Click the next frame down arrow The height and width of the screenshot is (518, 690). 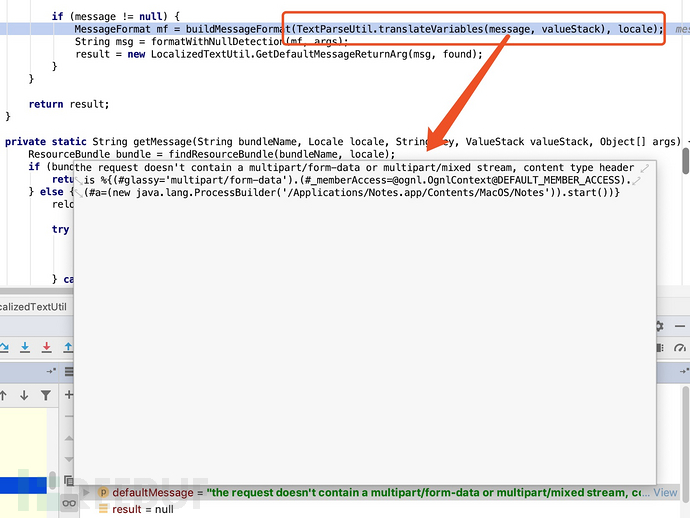click(x=24, y=395)
